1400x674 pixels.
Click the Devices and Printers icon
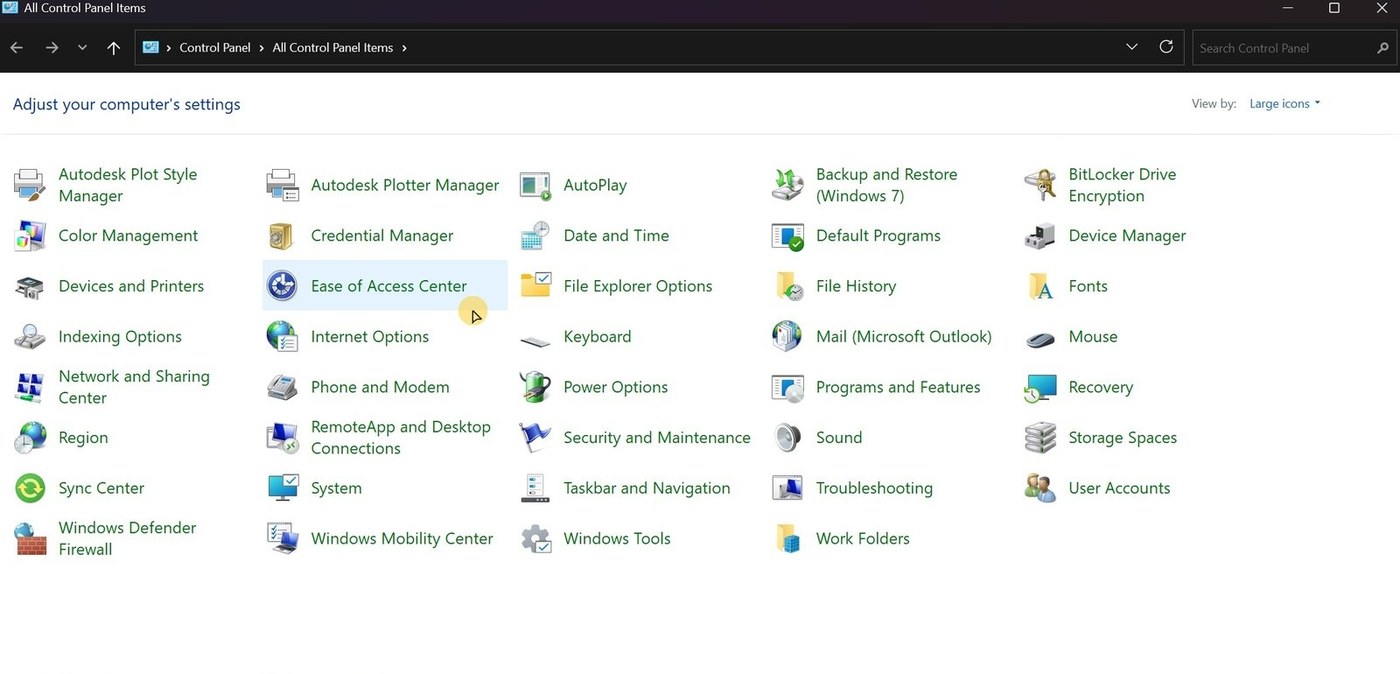29,286
